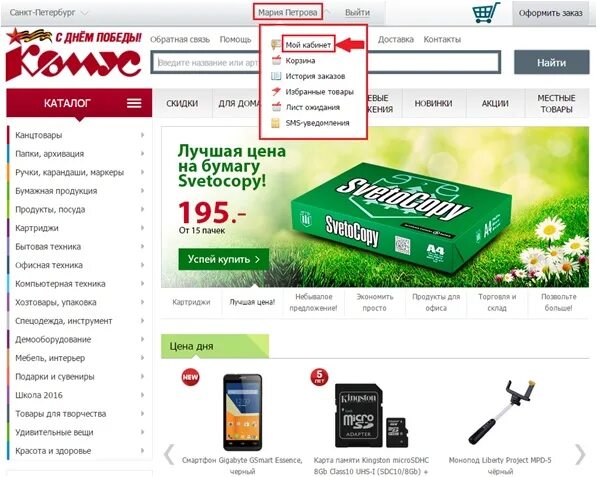Click the Выйти logout link
597x477 pixels.
[357, 13]
